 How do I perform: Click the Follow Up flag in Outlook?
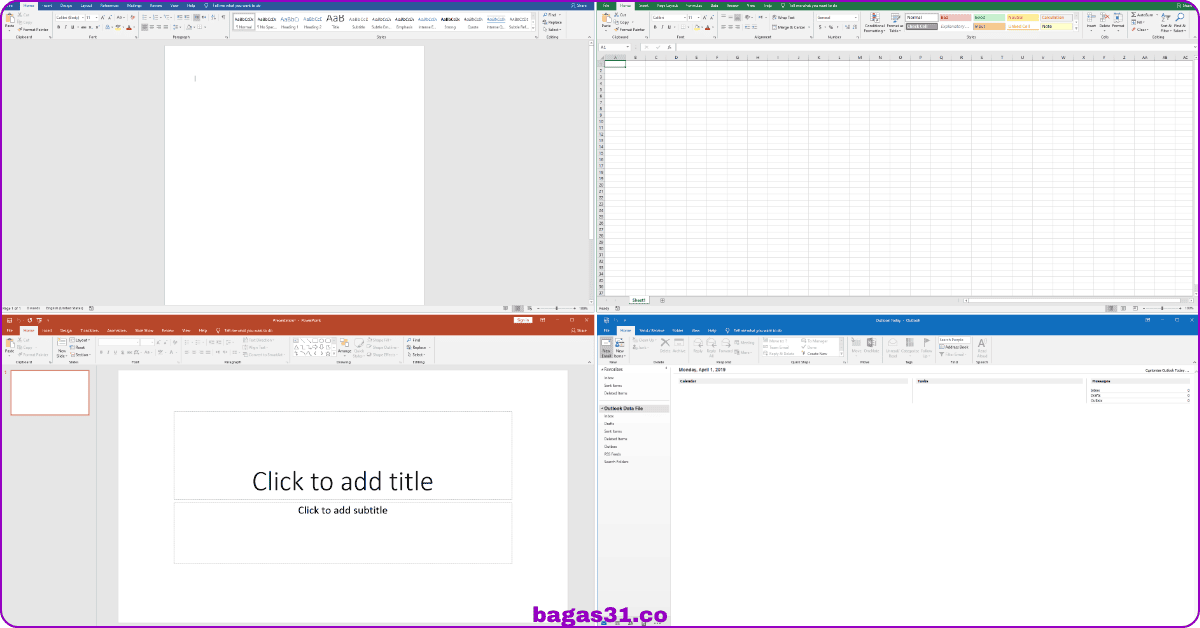[x=926, y=342]
